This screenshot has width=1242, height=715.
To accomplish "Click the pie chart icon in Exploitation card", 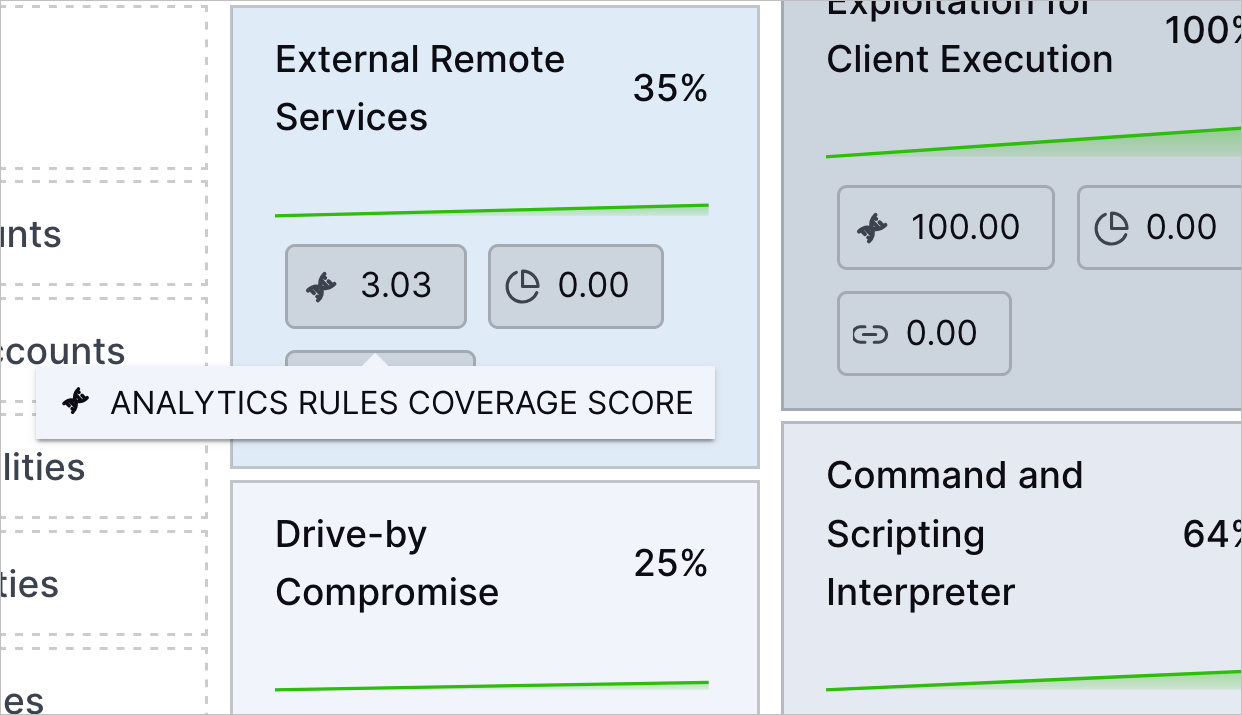I will [x=1111, y=228].
